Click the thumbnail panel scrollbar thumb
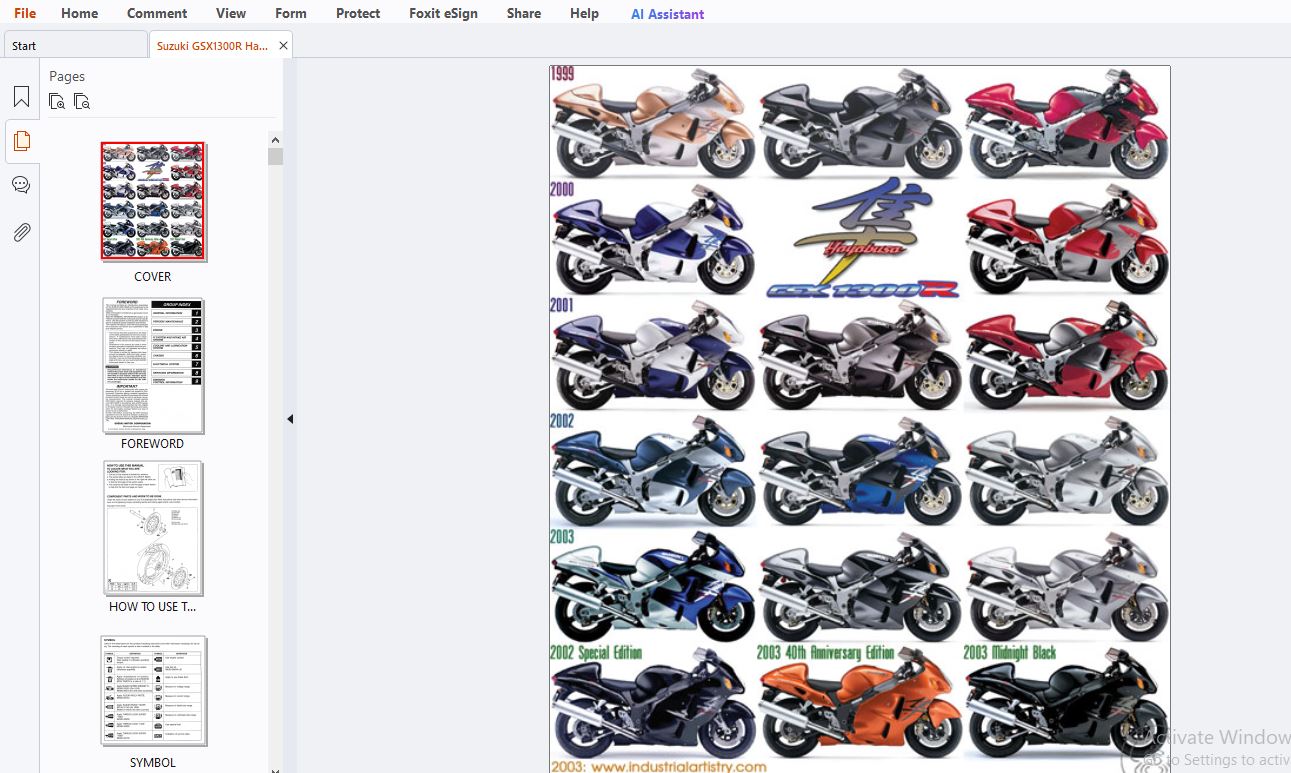1291x773 pixels. (x=276, y=156)
